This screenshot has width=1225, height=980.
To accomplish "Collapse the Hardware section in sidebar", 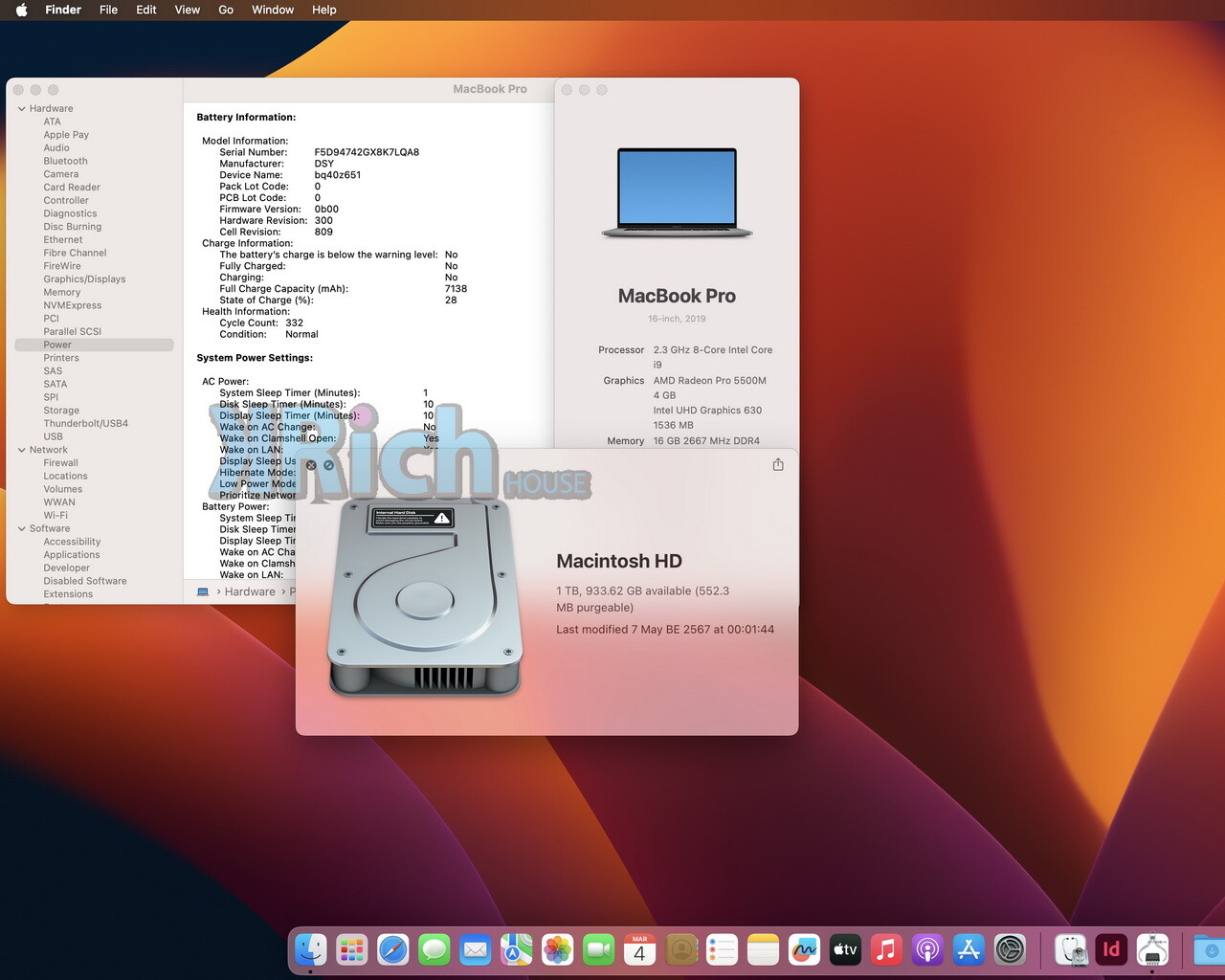I will pos(21,109).
